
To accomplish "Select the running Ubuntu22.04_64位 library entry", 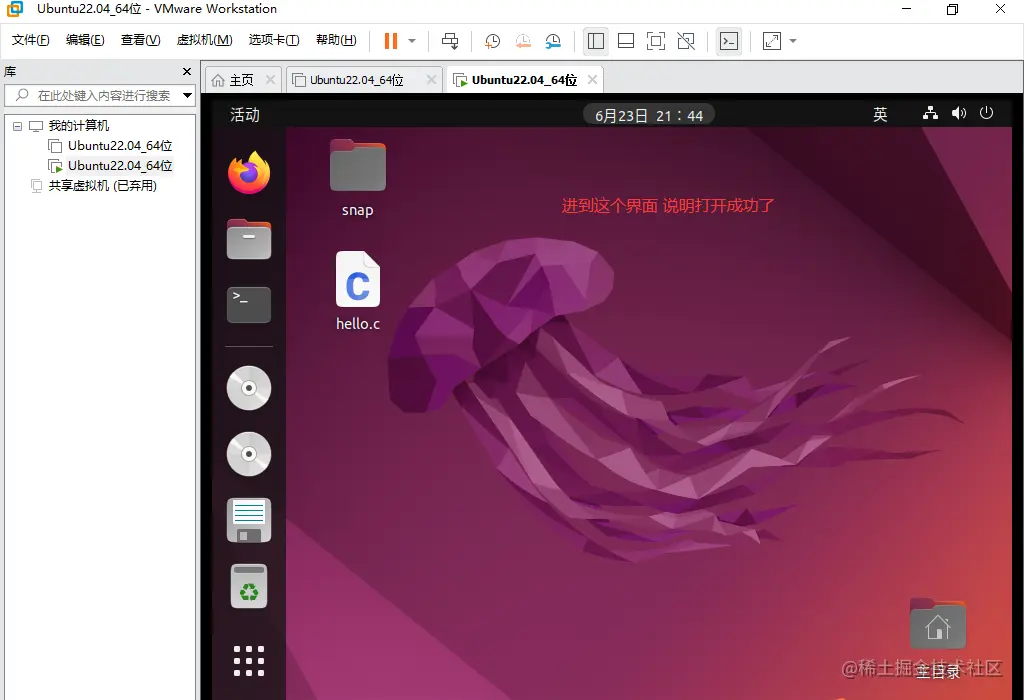I will (x=120, y=166).
